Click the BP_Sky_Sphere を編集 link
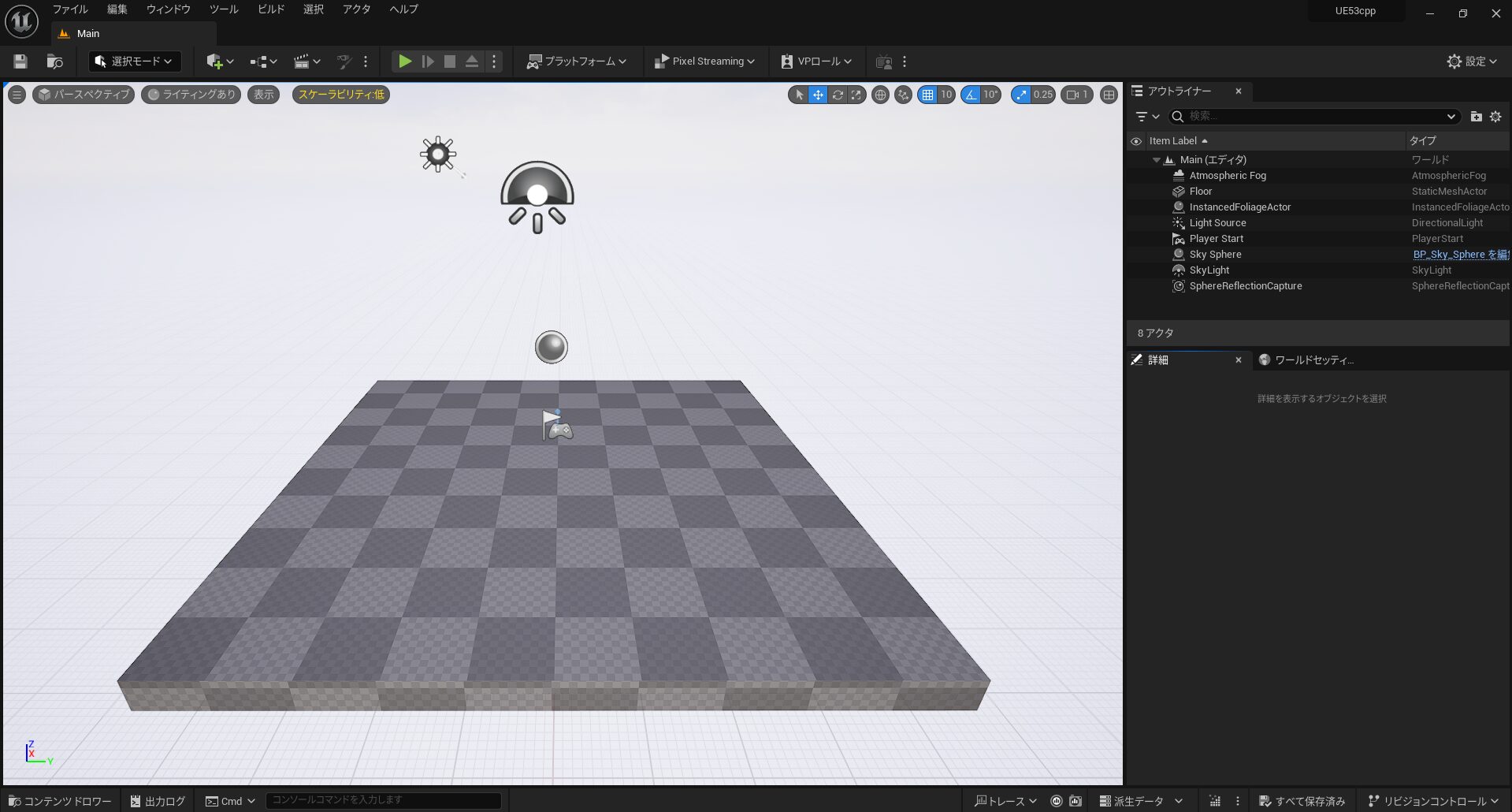 [x=1460, y=254]
